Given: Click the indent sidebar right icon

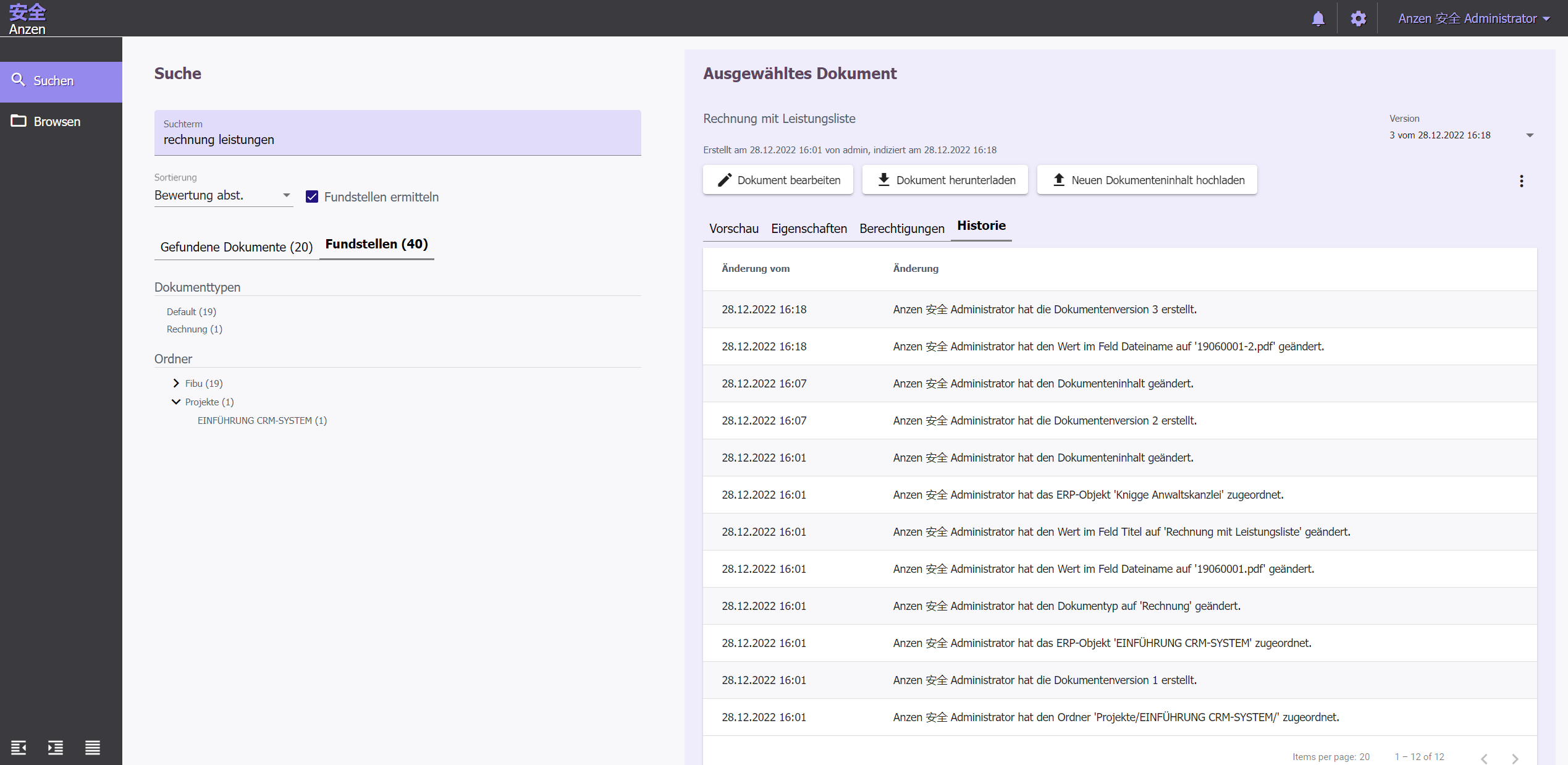Looking at the screenshot, I should 56,748.
